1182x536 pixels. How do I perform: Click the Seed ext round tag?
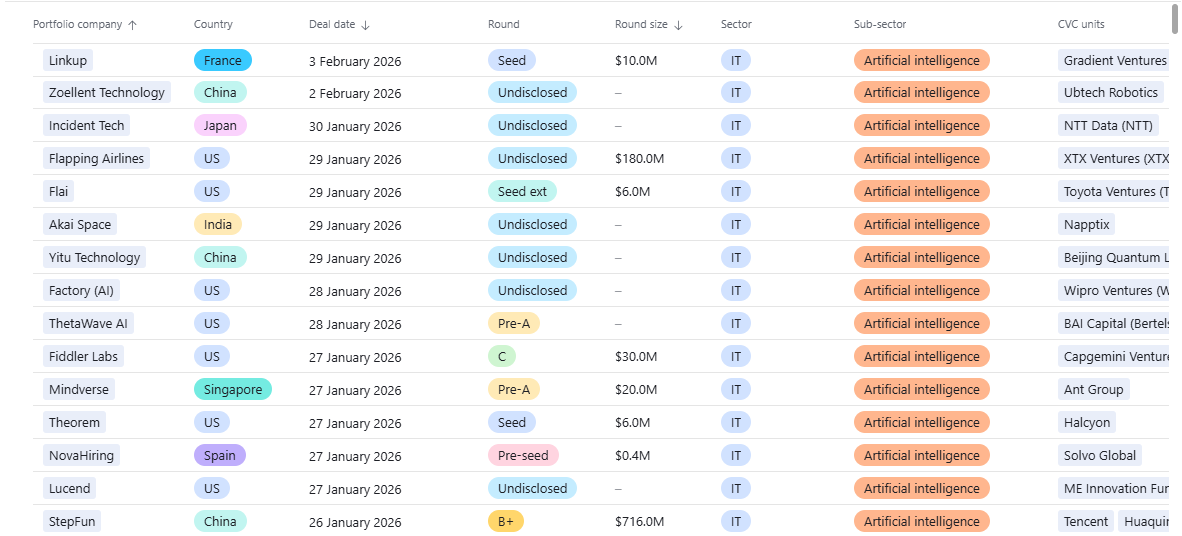pyautogui.click(x=522, y=192)
